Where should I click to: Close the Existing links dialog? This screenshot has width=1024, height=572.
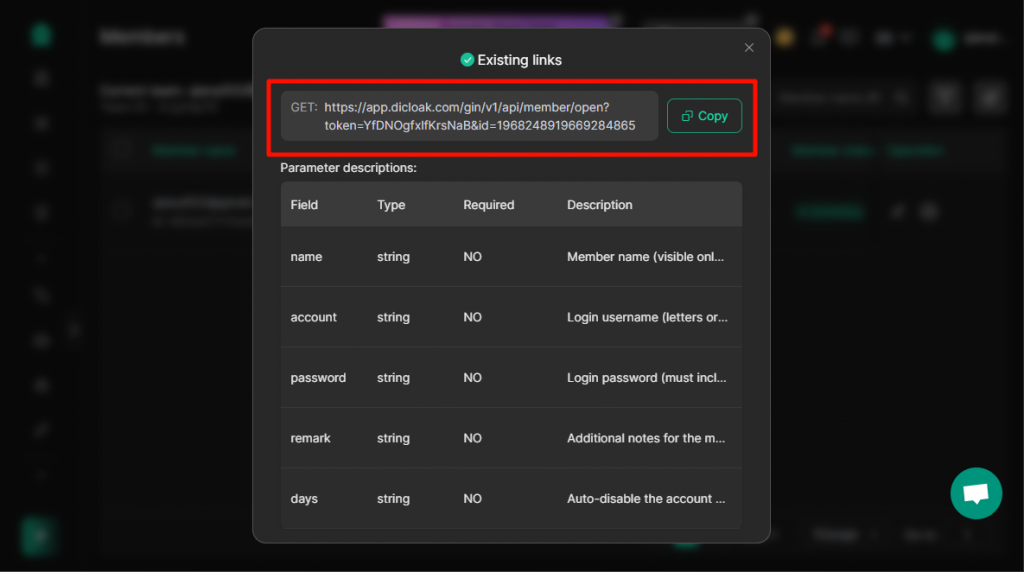pyautogui.click(x=749, y=48)
